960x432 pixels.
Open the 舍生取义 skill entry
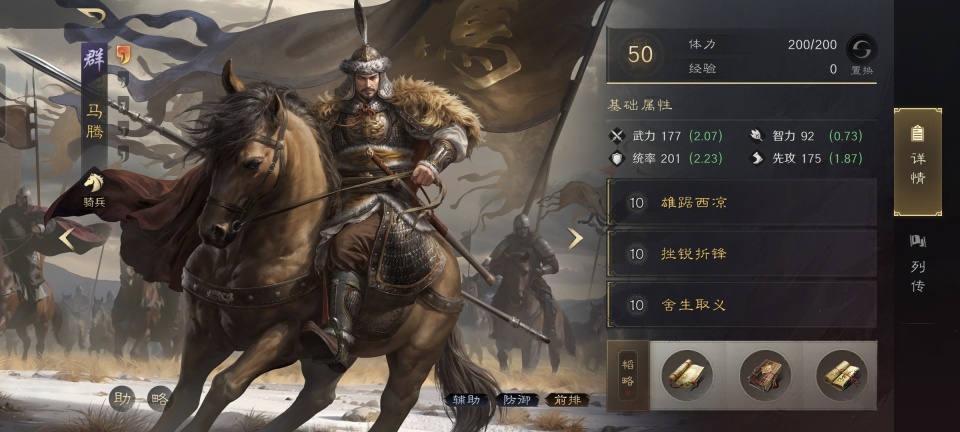coord(741,305)
